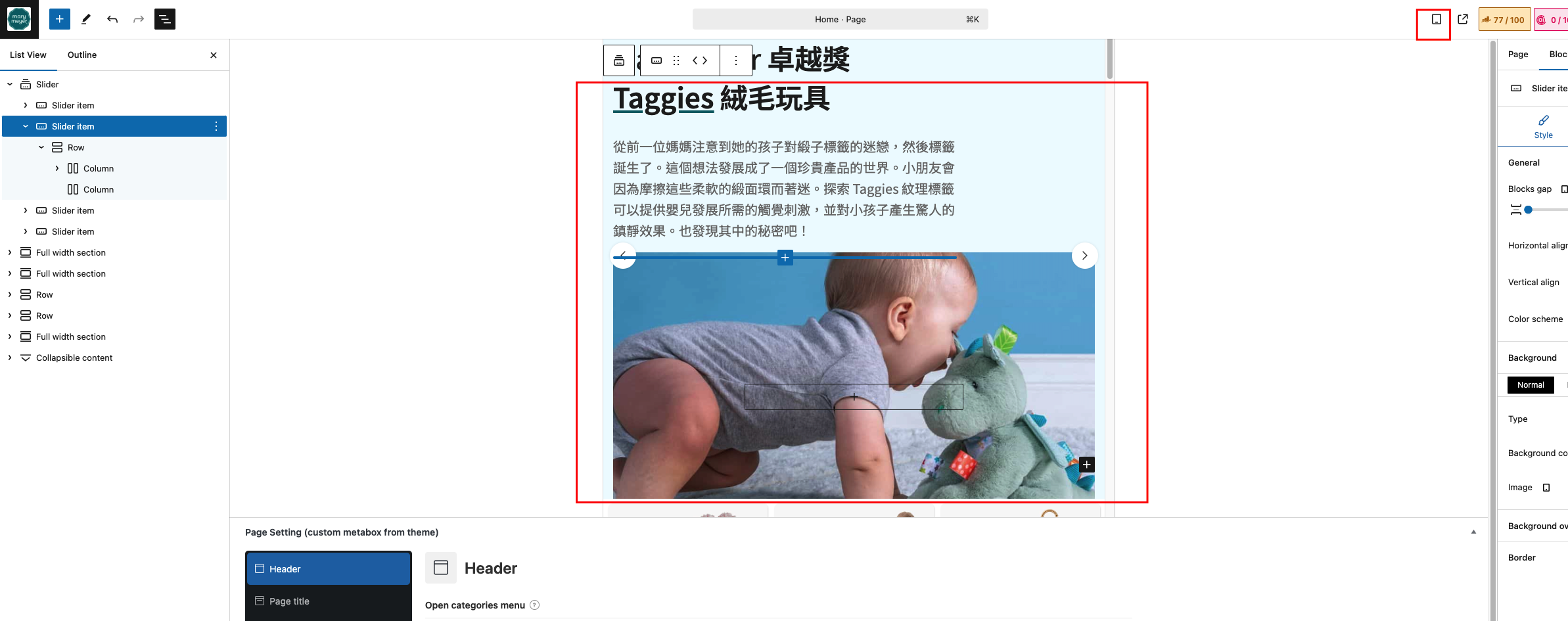Click the Slider item block type icon in toolbar
The width and height of the screenshot is (1568, 621).
point(657,60)
